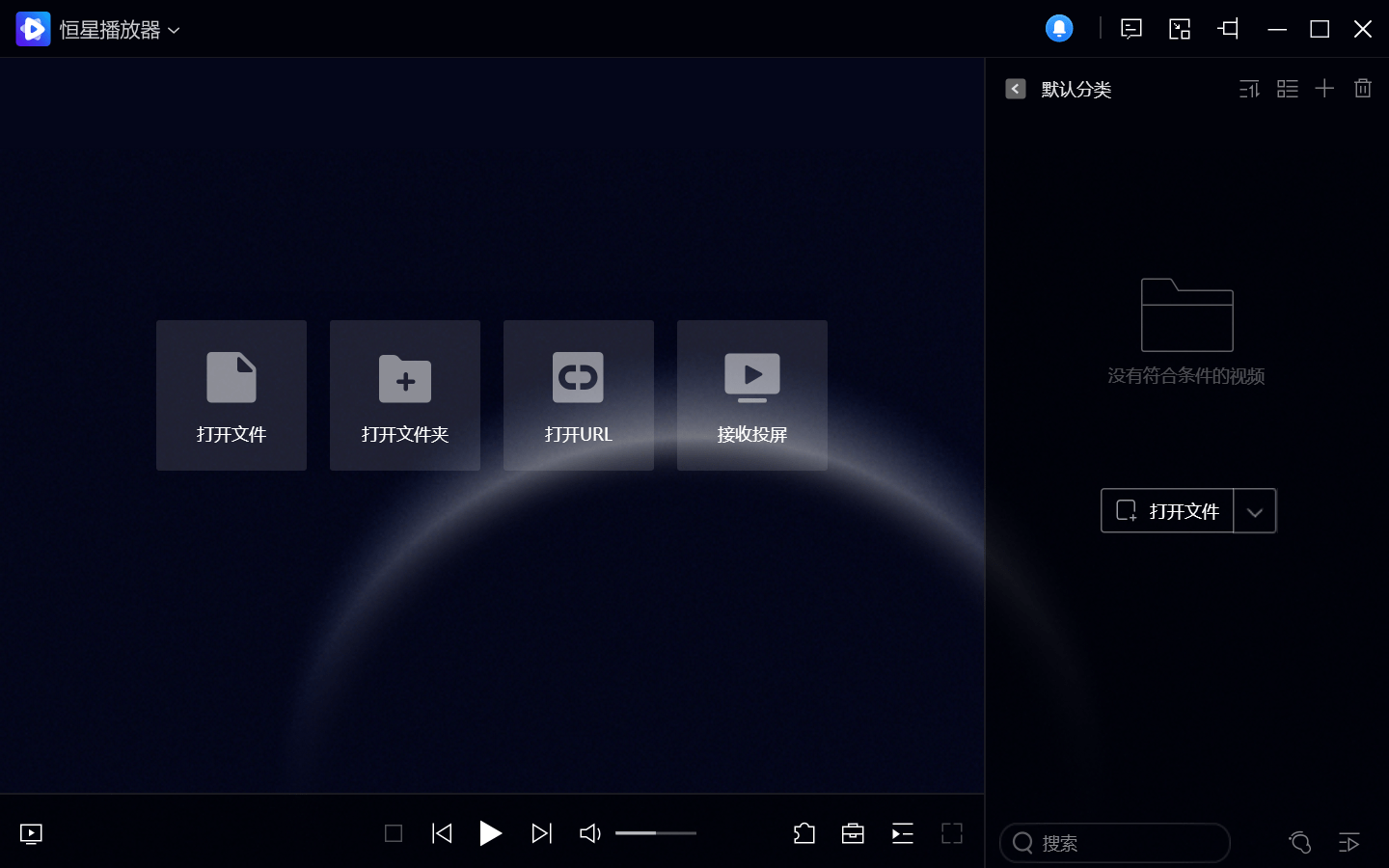Open the plugin puzzle icon
This screenshot has height=868, width=1389.
pyautogui.click(x=804, y=833)
